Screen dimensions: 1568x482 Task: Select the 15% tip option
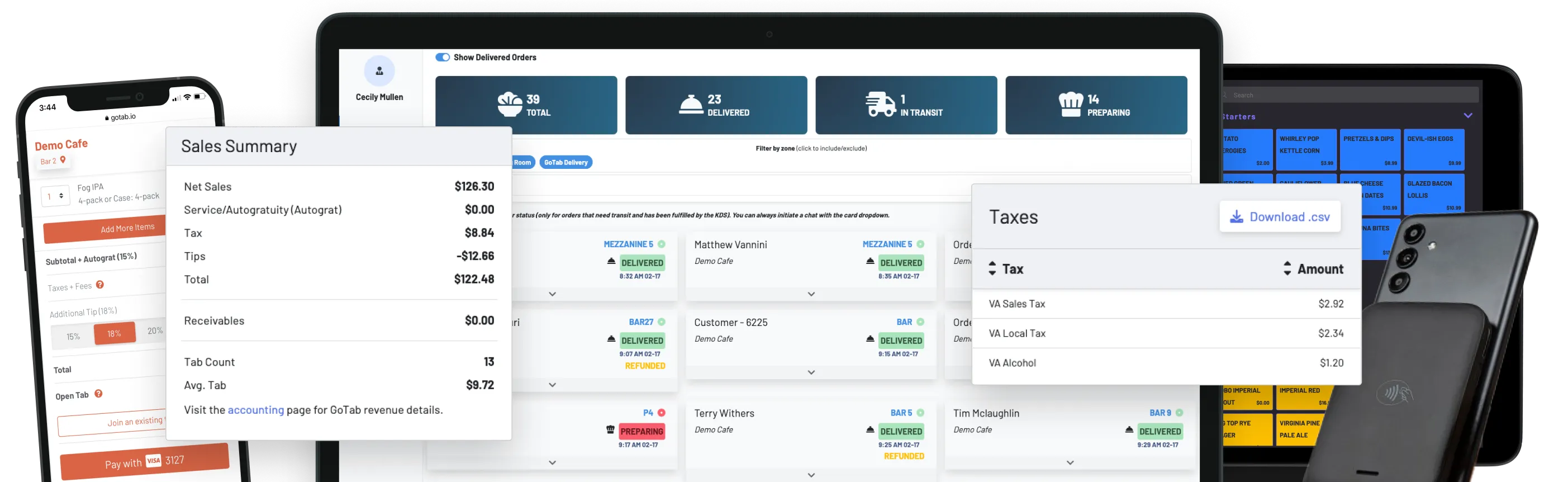(x=73, y=337)
